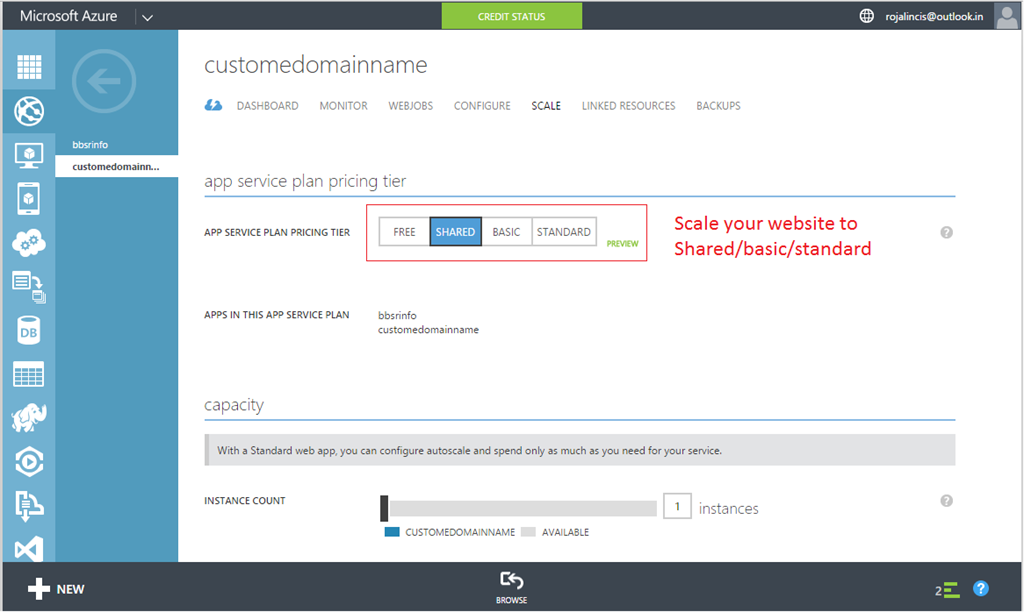The height and width of the screenshot is (612, 1024).
Task: Open All Items grid icon in sidebar
Action: [29, 67]
